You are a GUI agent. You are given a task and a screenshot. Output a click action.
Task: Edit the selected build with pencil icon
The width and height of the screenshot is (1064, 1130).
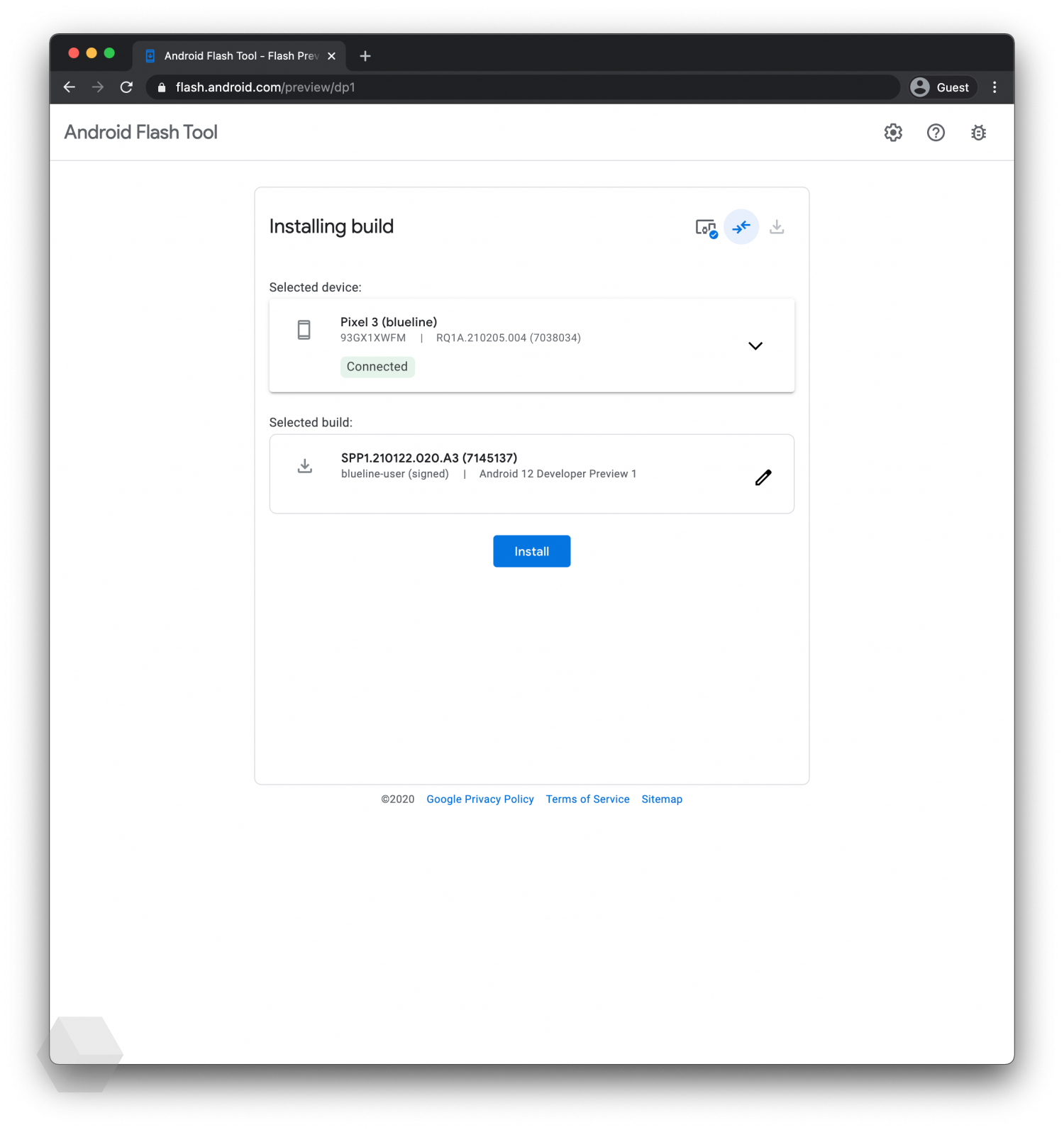coord(763,477)
